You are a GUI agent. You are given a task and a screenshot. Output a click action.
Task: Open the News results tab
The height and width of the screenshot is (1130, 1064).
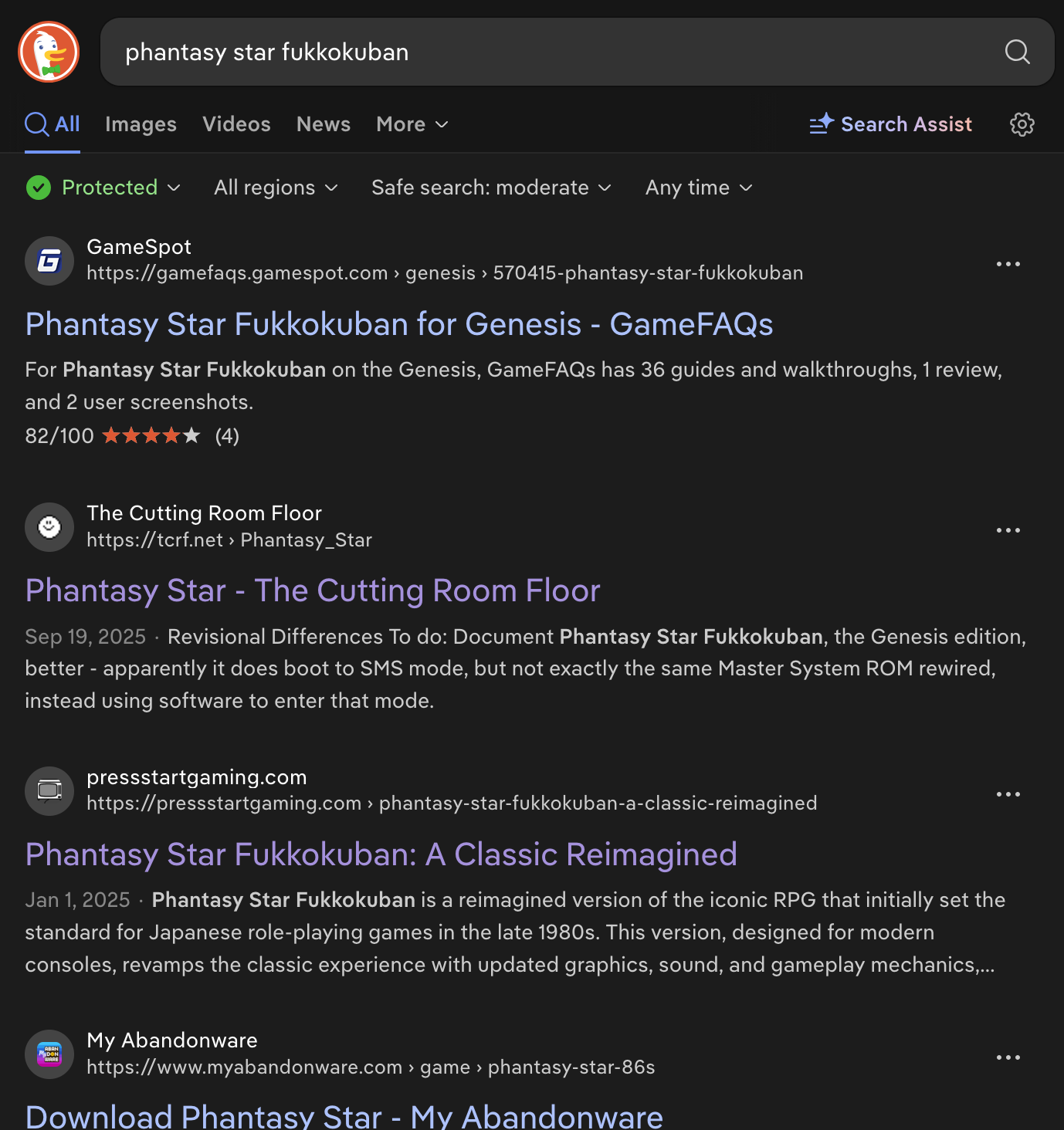pyautogui.click(x=323, y=123)
